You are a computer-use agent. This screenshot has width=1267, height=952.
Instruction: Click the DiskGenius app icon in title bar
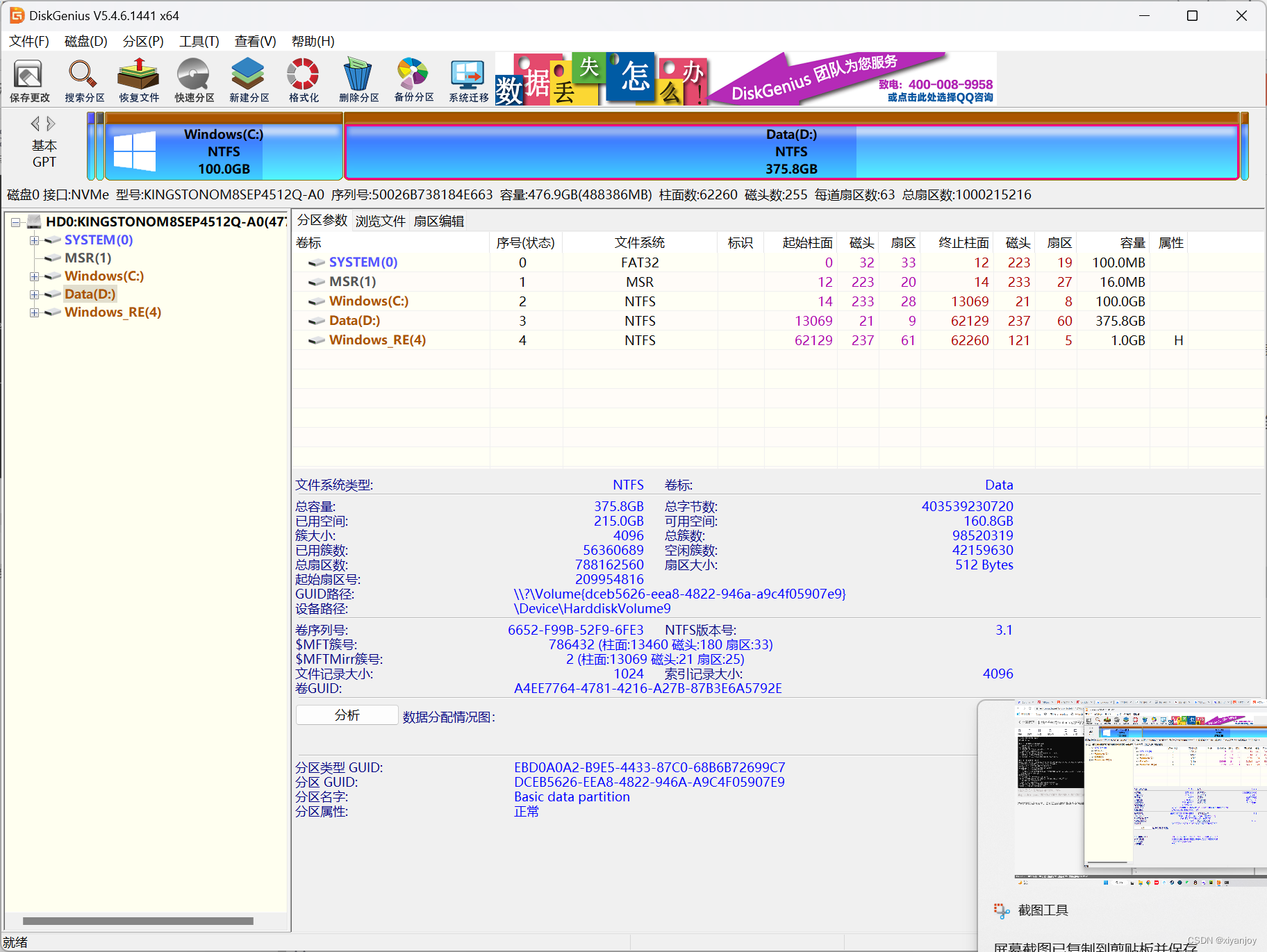tap(17, 15)
